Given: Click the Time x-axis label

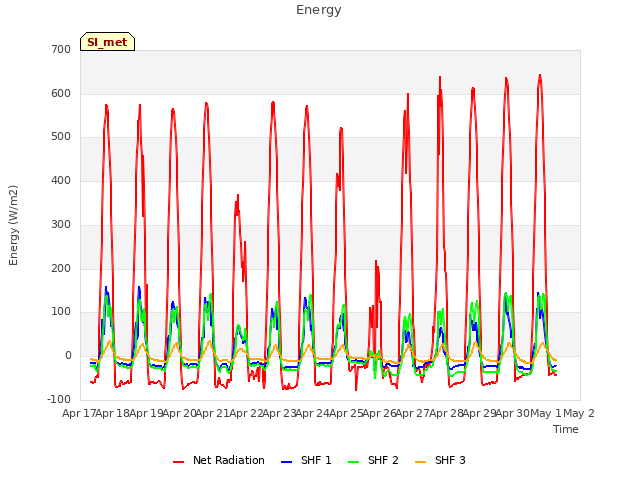Looking at the screenshot, I should 566,429.
